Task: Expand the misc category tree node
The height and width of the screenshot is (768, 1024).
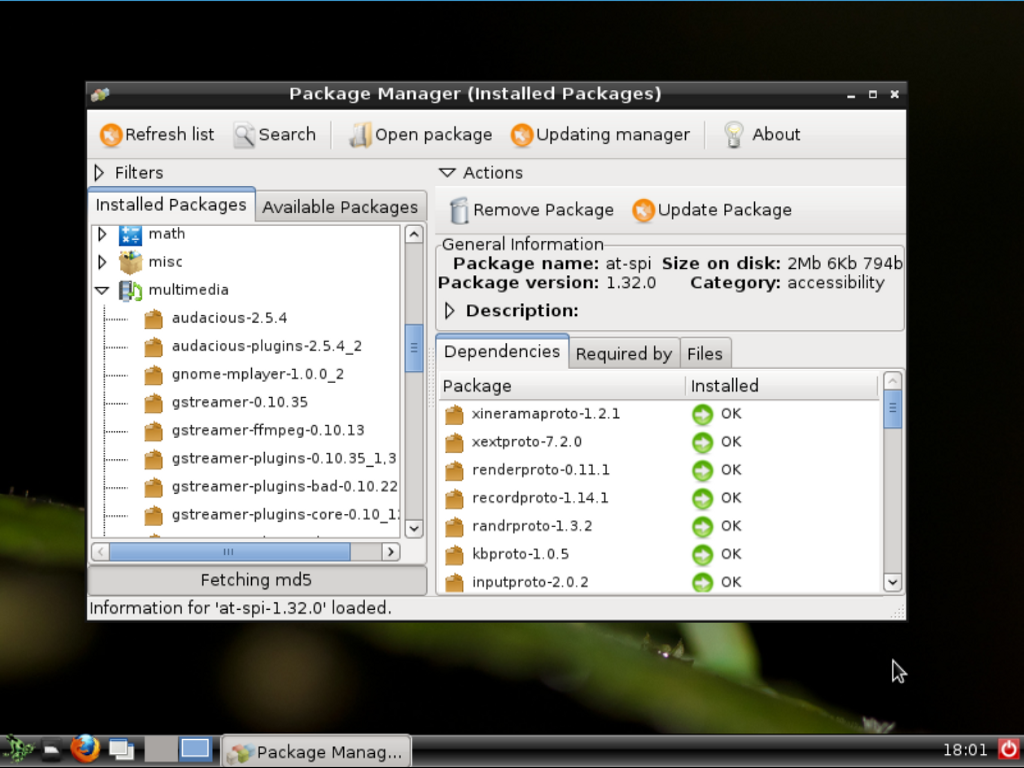Action: coord(103,263)
